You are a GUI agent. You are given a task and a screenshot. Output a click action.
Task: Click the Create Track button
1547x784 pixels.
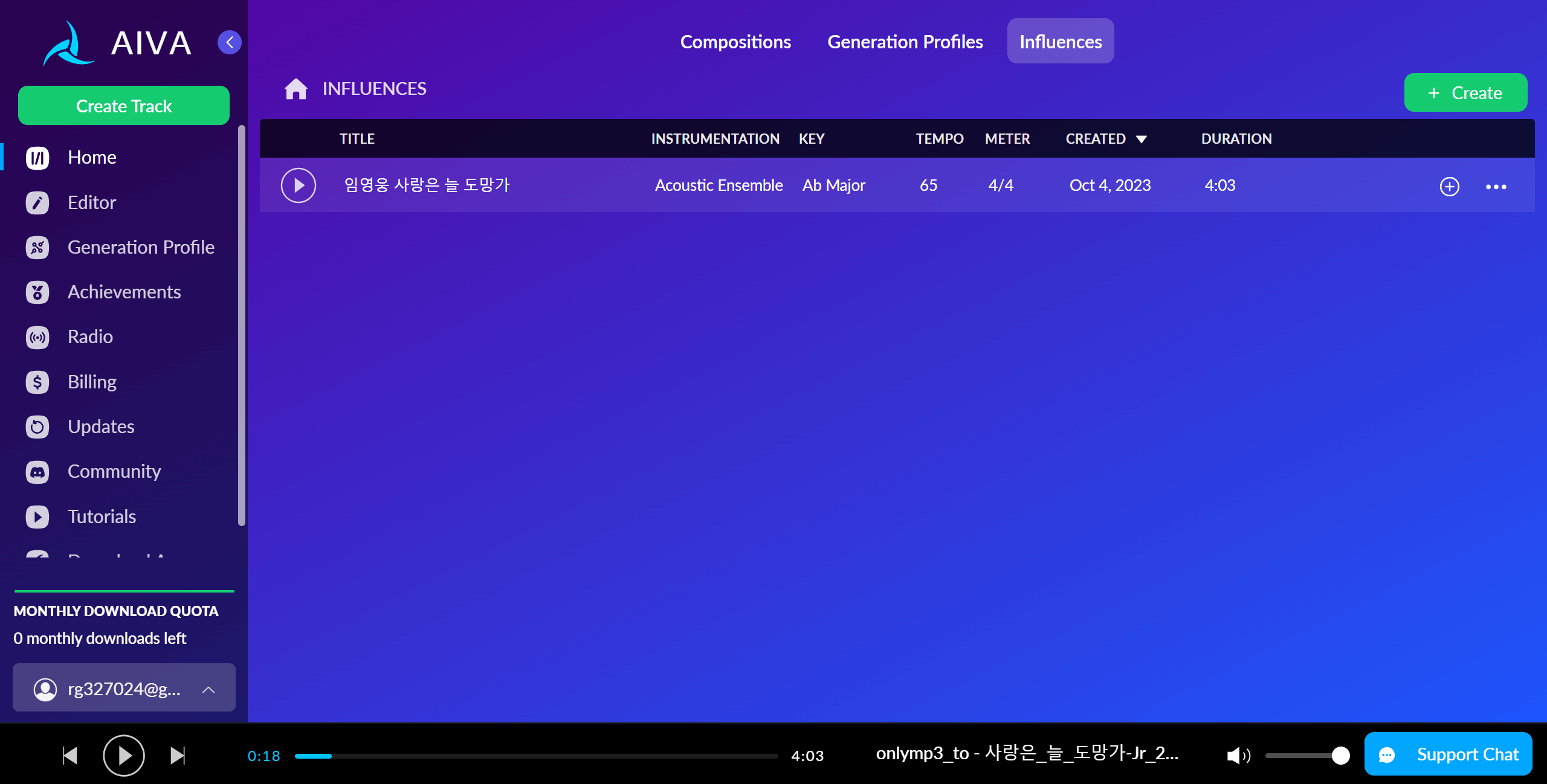pos(124,106)
